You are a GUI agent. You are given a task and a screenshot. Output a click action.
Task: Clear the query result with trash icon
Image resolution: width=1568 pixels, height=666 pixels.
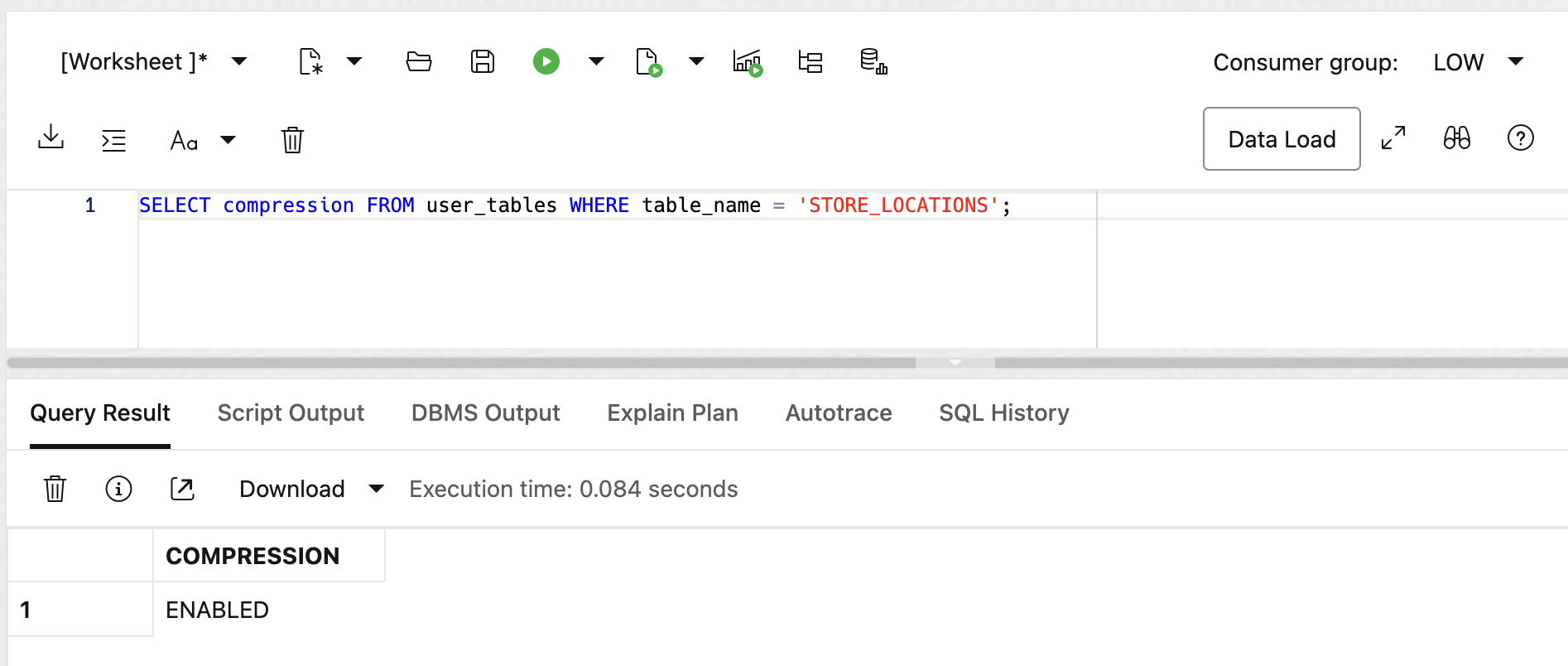55,489
